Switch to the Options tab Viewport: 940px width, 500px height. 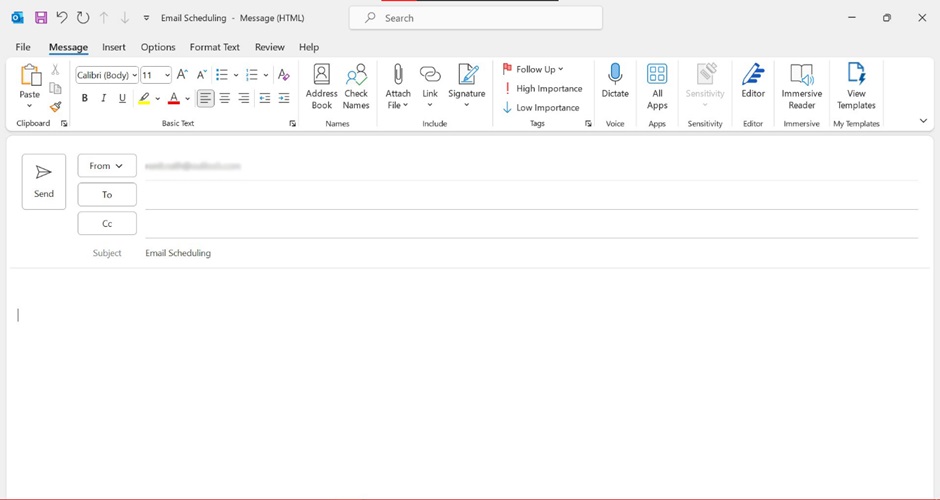pyautogui.click(x=158, y=47)
